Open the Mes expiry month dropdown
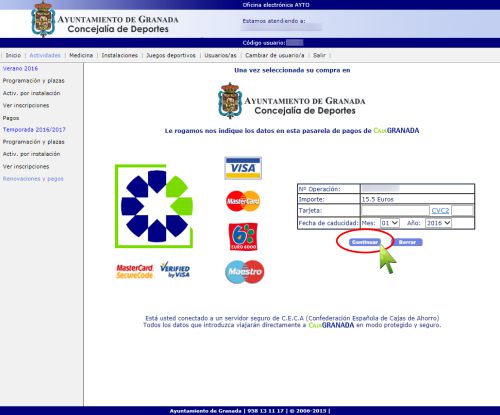 [390, 223]
